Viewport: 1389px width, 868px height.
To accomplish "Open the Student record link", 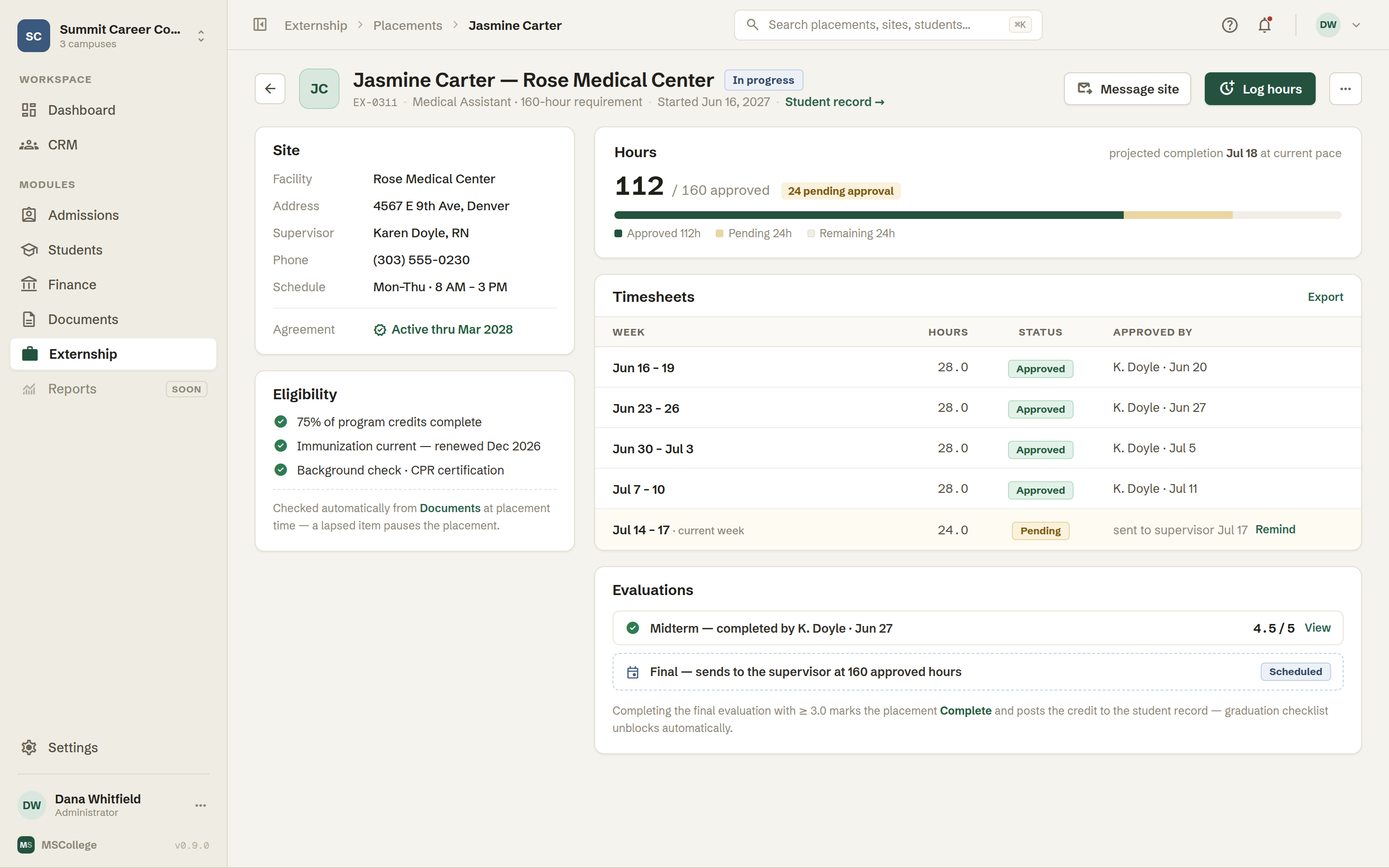I will coord(834,102).
